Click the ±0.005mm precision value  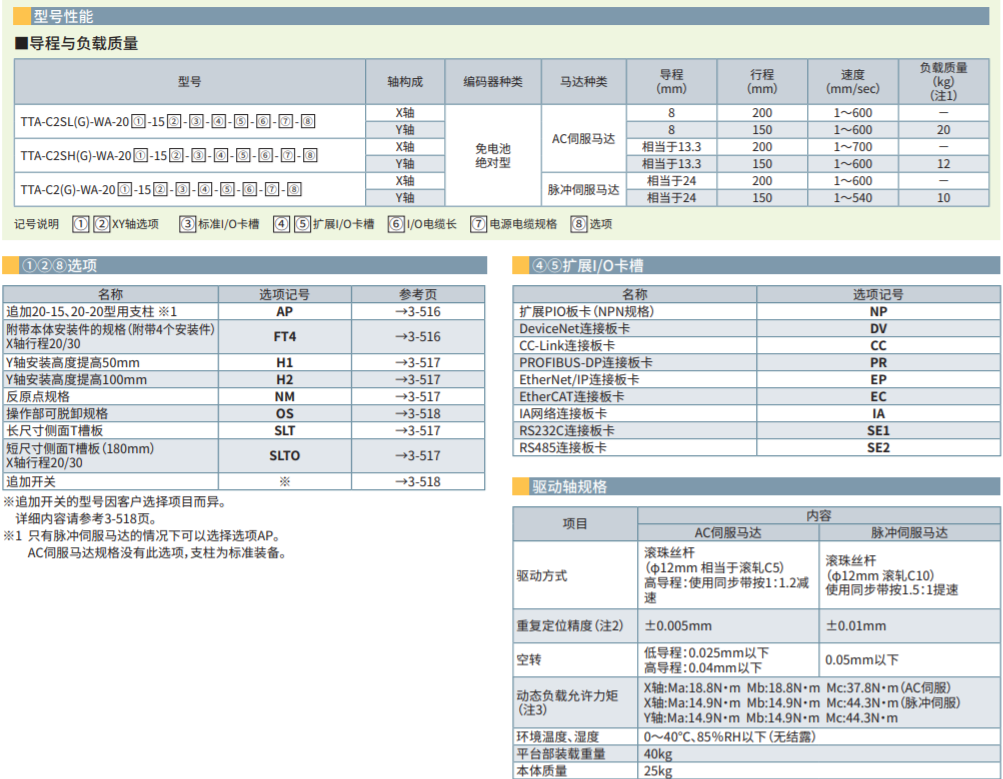click(677, 626)
